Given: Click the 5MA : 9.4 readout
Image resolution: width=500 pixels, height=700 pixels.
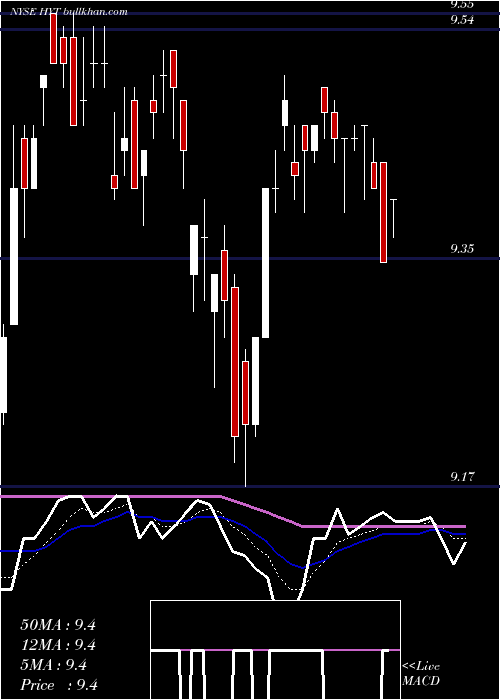Looking at the screenshot, I should coord(54,665).
